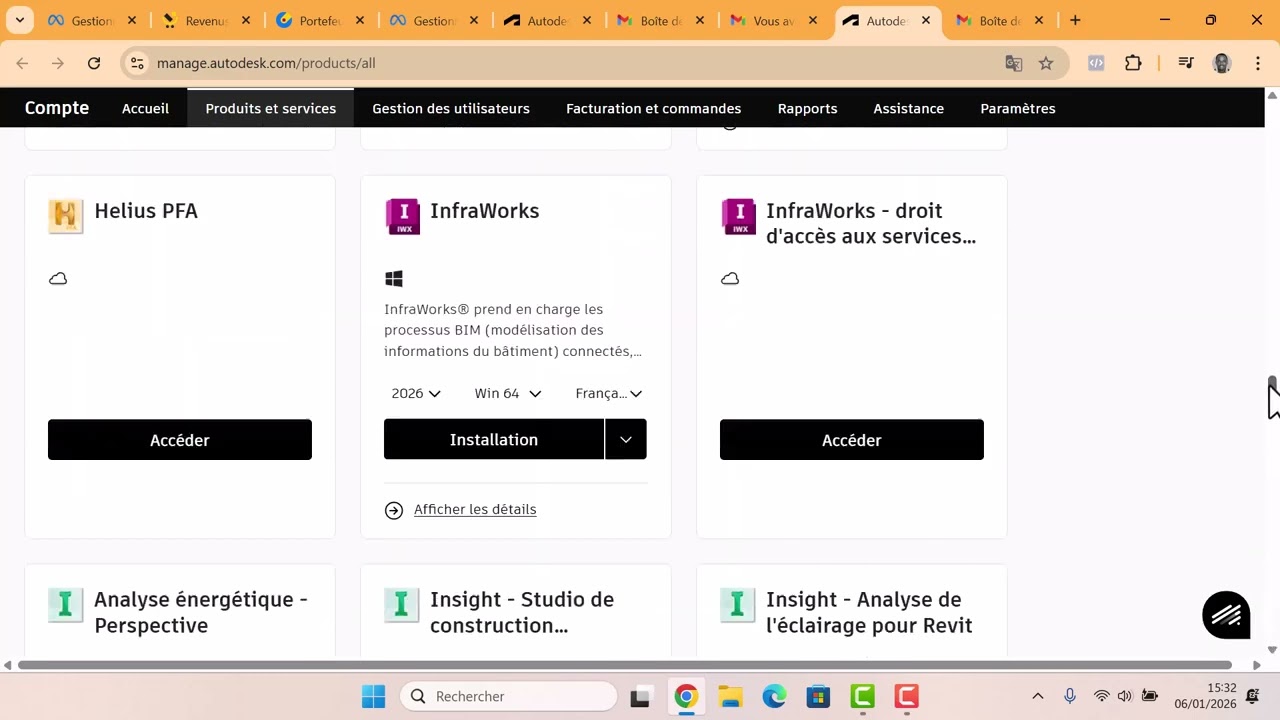Open the Accueil menu item

click(146, 108)
